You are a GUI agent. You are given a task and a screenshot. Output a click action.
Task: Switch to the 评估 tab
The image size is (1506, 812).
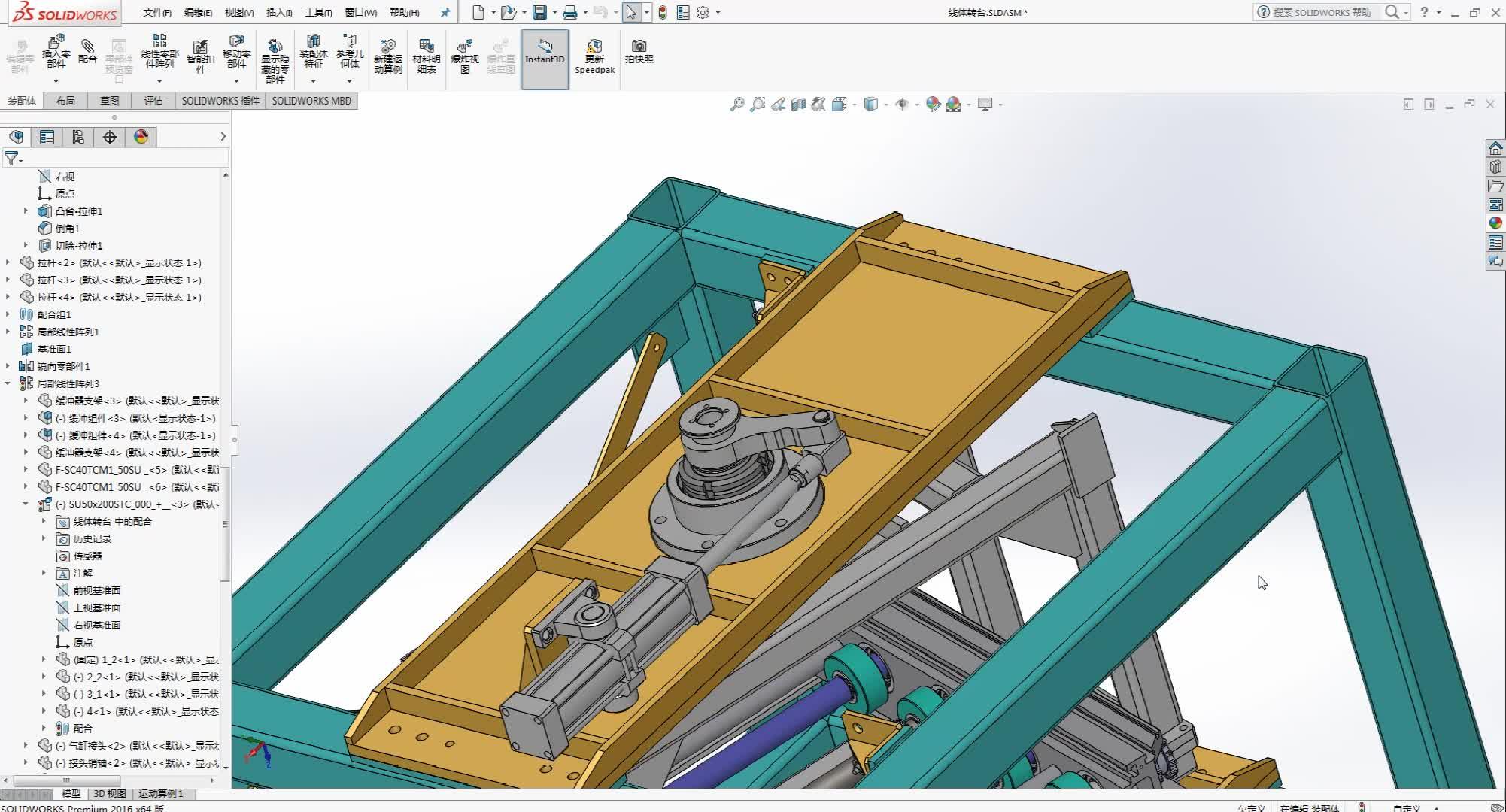click(x=153, y=101)
